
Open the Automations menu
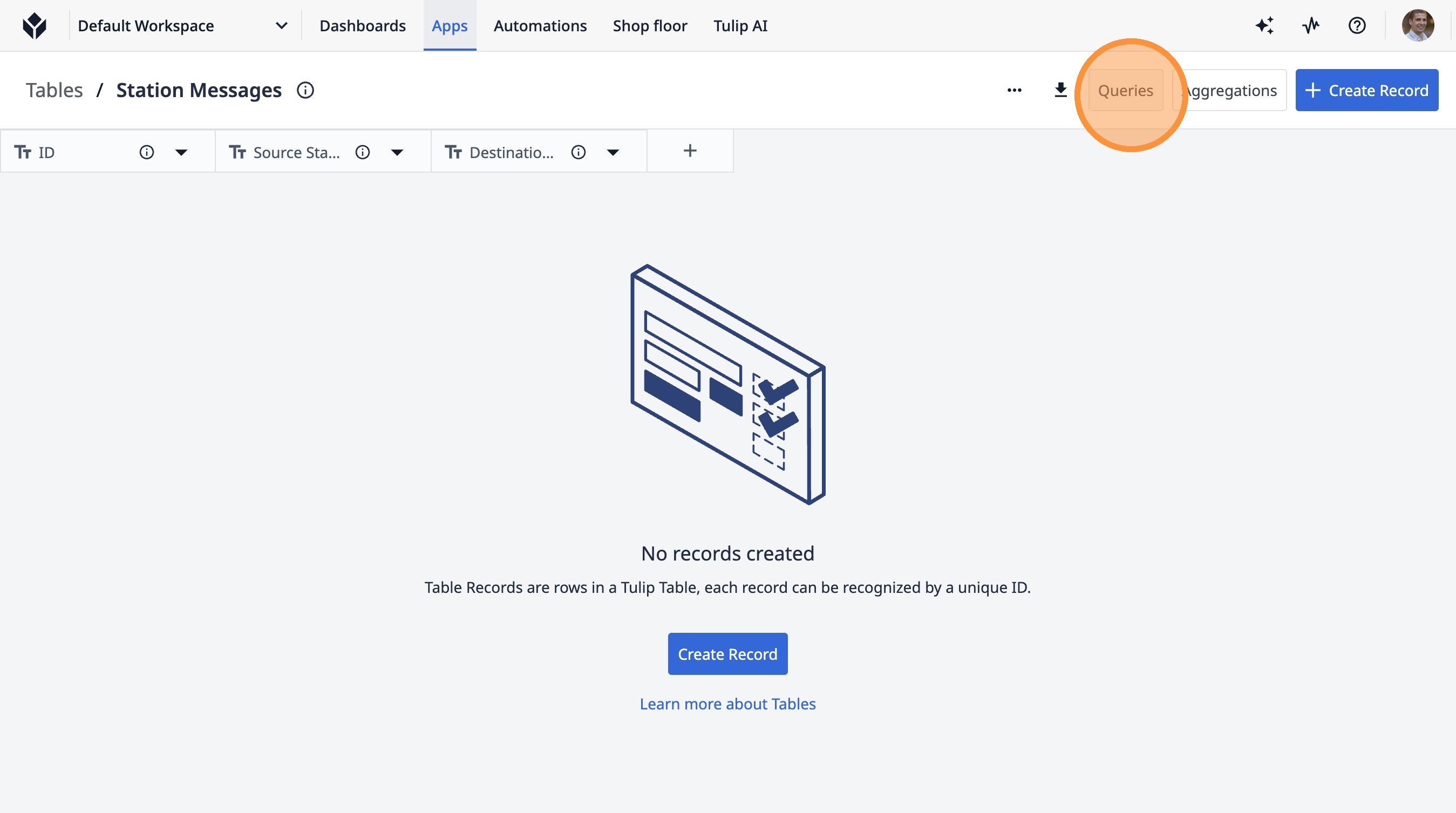coord(540,26)
